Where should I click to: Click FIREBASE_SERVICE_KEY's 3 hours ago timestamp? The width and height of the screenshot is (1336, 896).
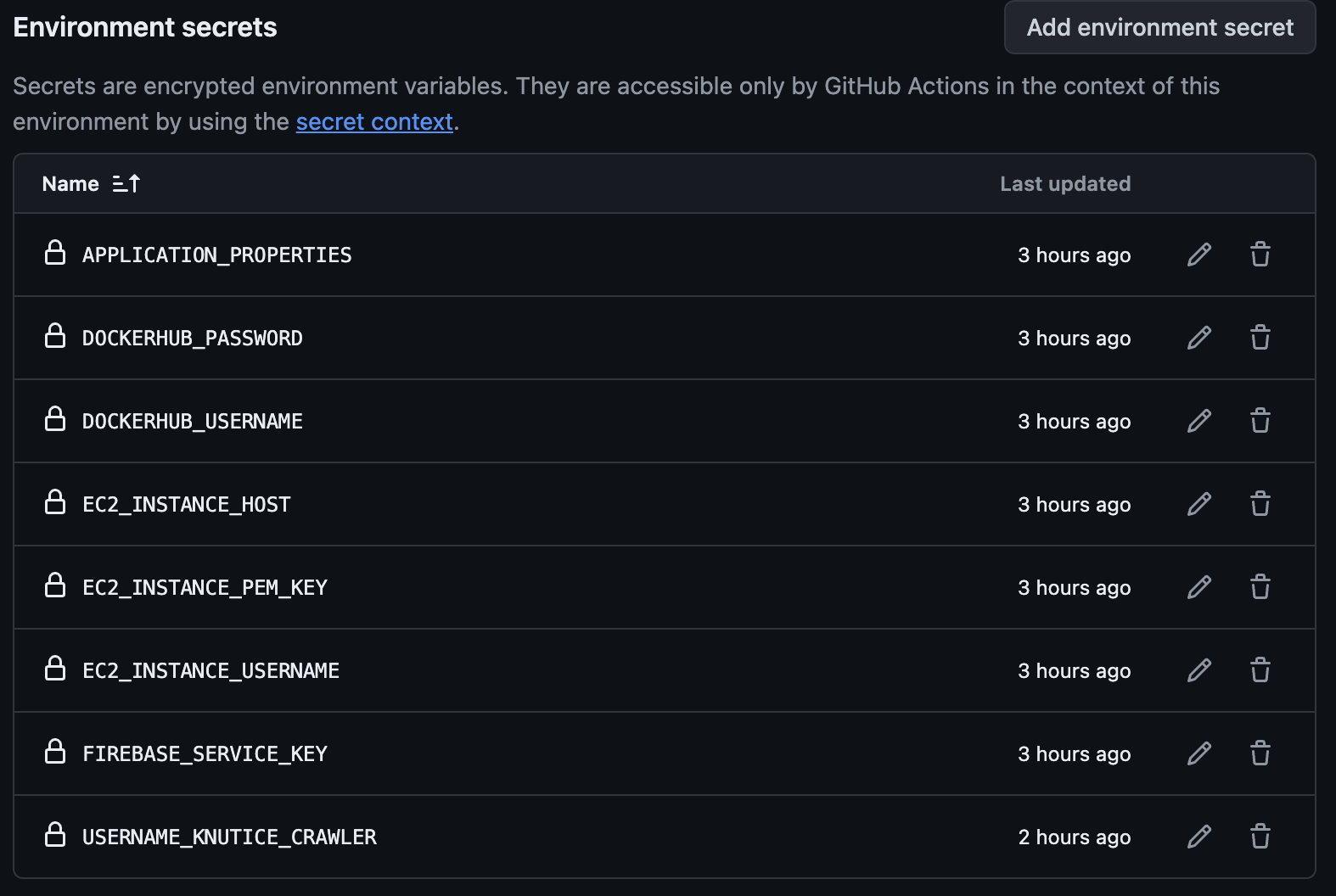pos(1075,754)
